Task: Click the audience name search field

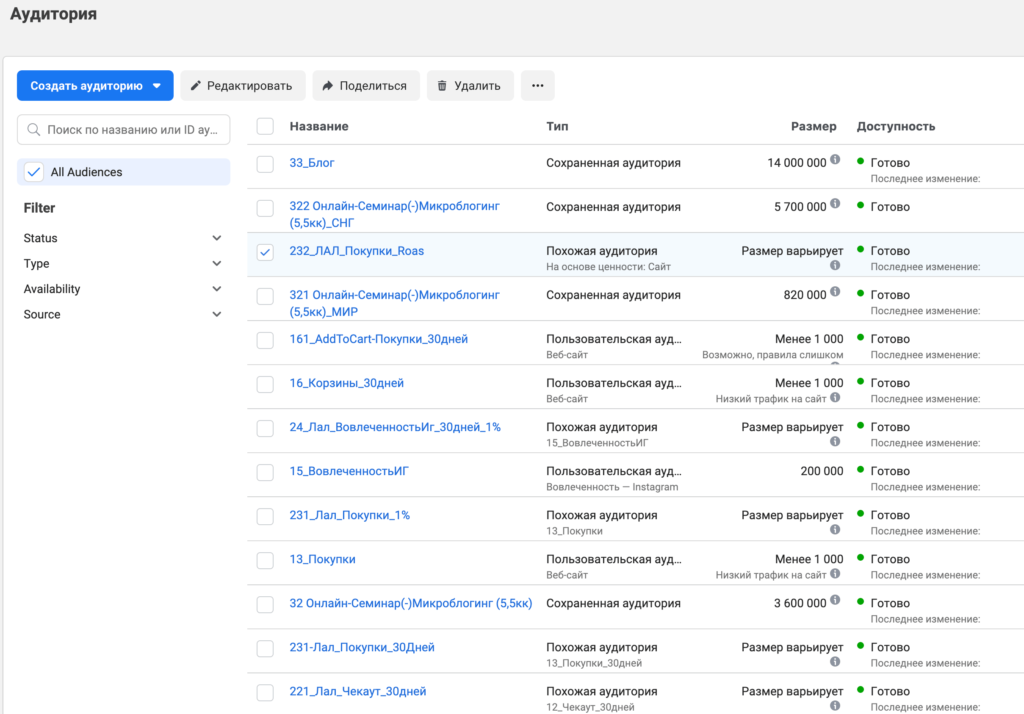Action: pos(131,130)
